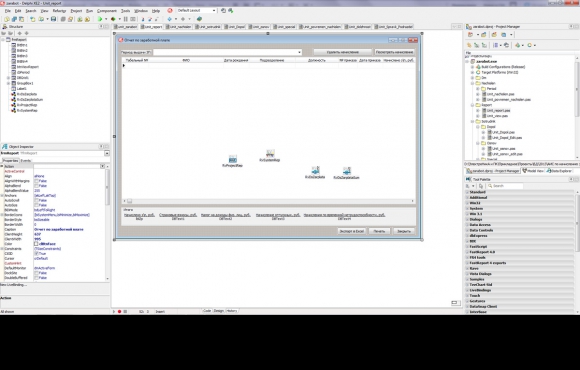Click the Save floppy disk toolbar icon
Screen dimensions: 580x370
pos(54,19)
